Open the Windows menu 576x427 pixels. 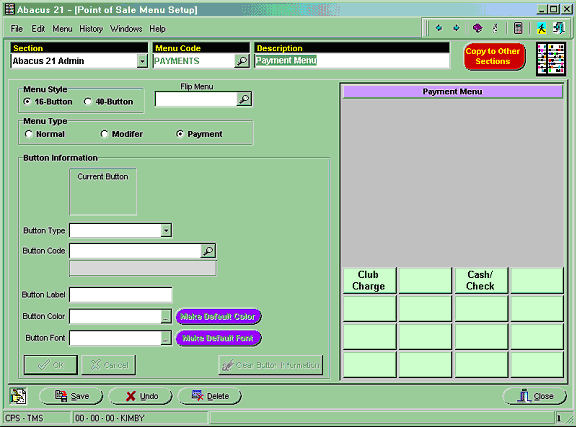(126, 29)
